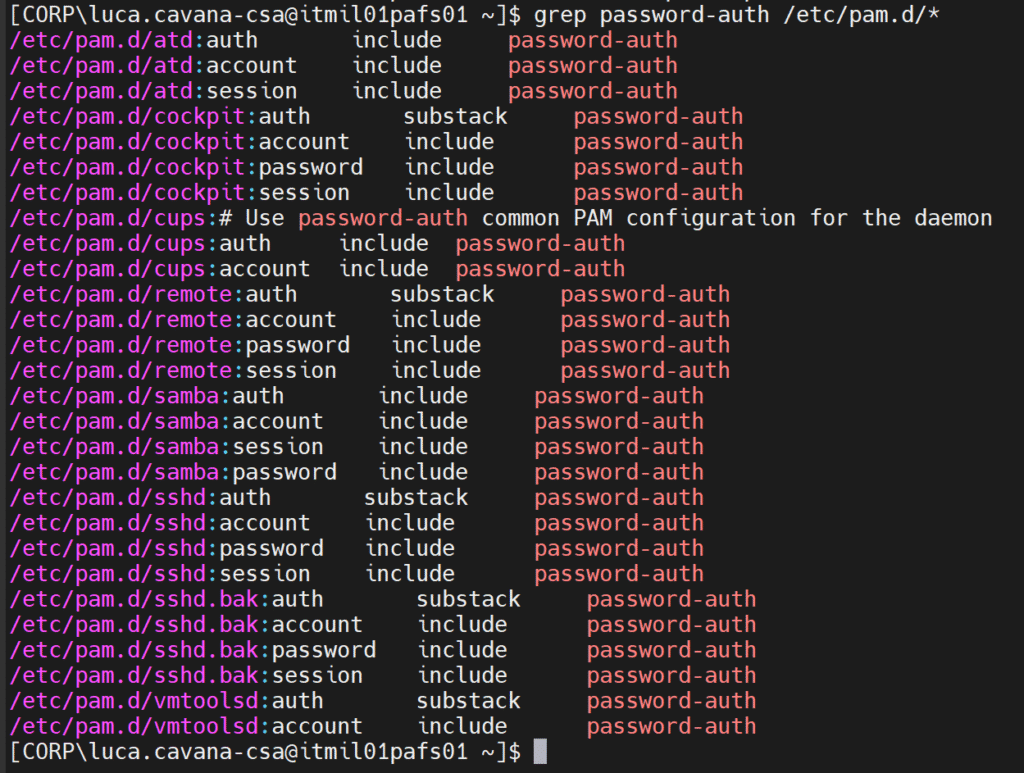Viewport: 1024px width, 773px height.
Task: Click /etc/pam.d/vmtoolsd:account path text
Action: [x=186, y=726]
